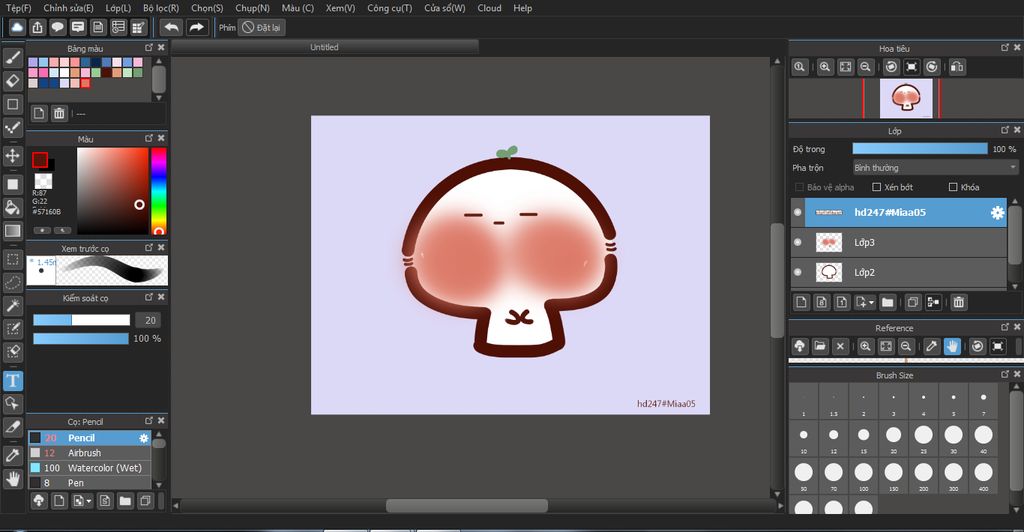Toggle visibility of the hd247#Miaa05 layer
This screenshot has height=532, width=1024.
[797, 212]
